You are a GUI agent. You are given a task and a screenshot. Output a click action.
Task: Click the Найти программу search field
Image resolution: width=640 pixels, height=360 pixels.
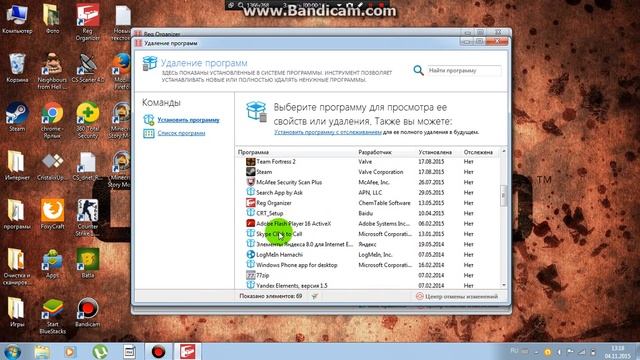464,71
